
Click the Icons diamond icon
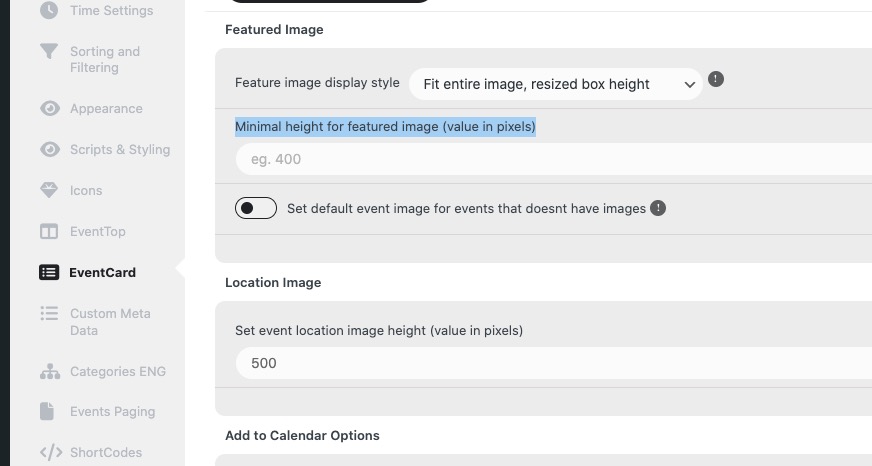pos(49,190)
